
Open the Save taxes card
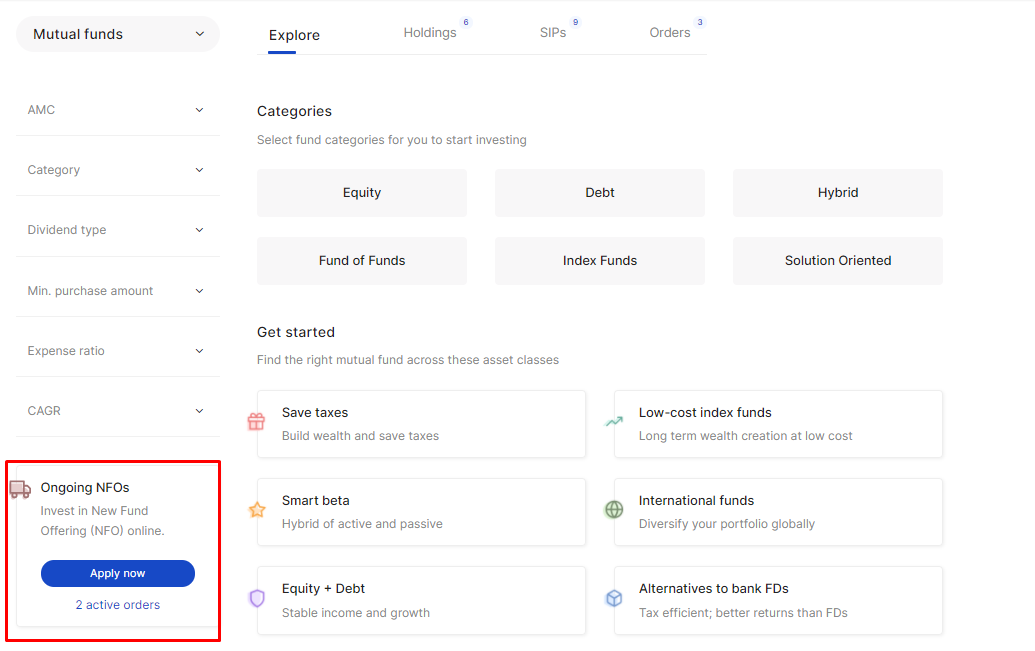pyautogui.click(x=421, y=424)
